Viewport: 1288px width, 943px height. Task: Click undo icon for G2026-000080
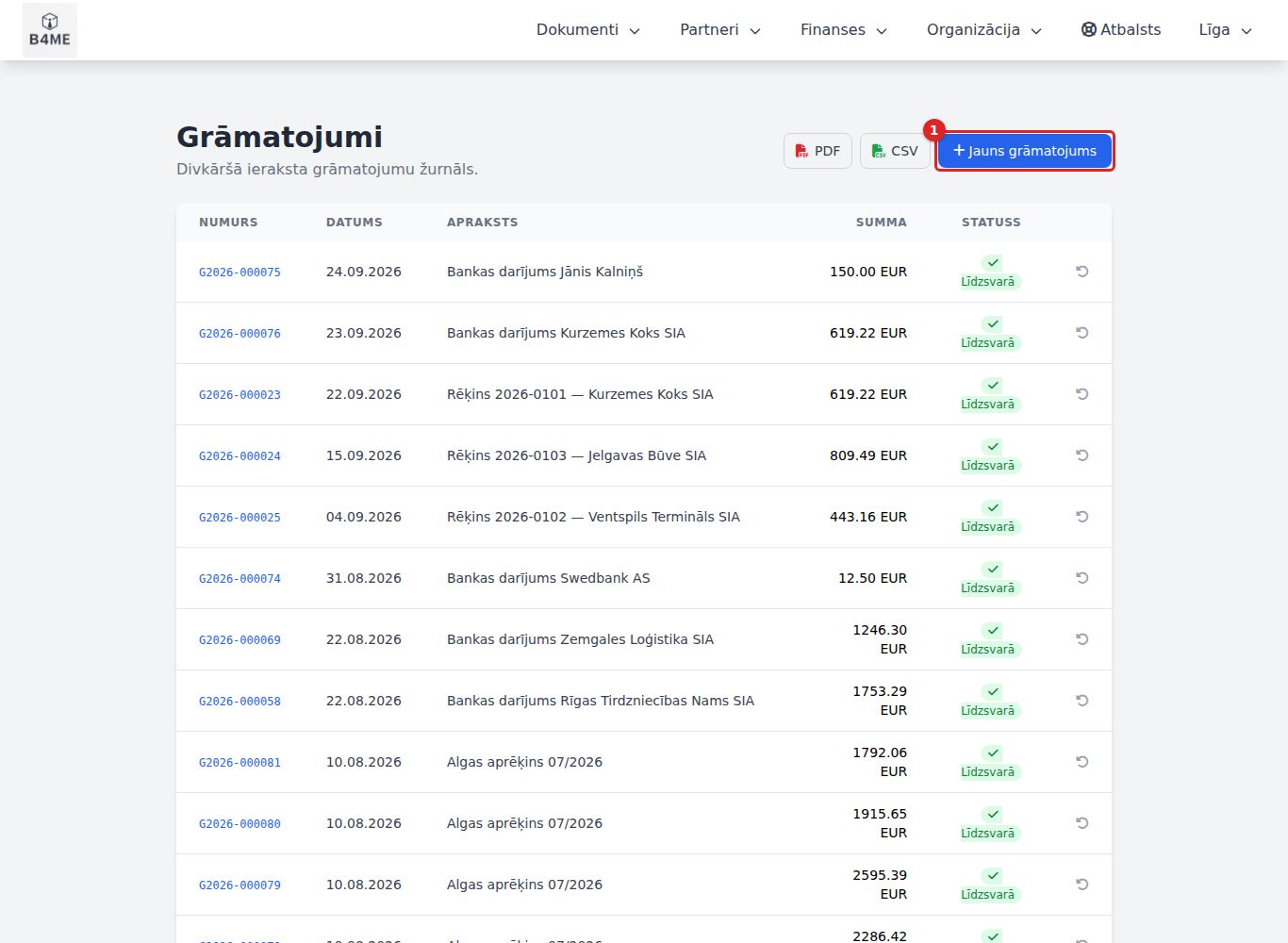pyautogui.click(x=1082, y=823)
